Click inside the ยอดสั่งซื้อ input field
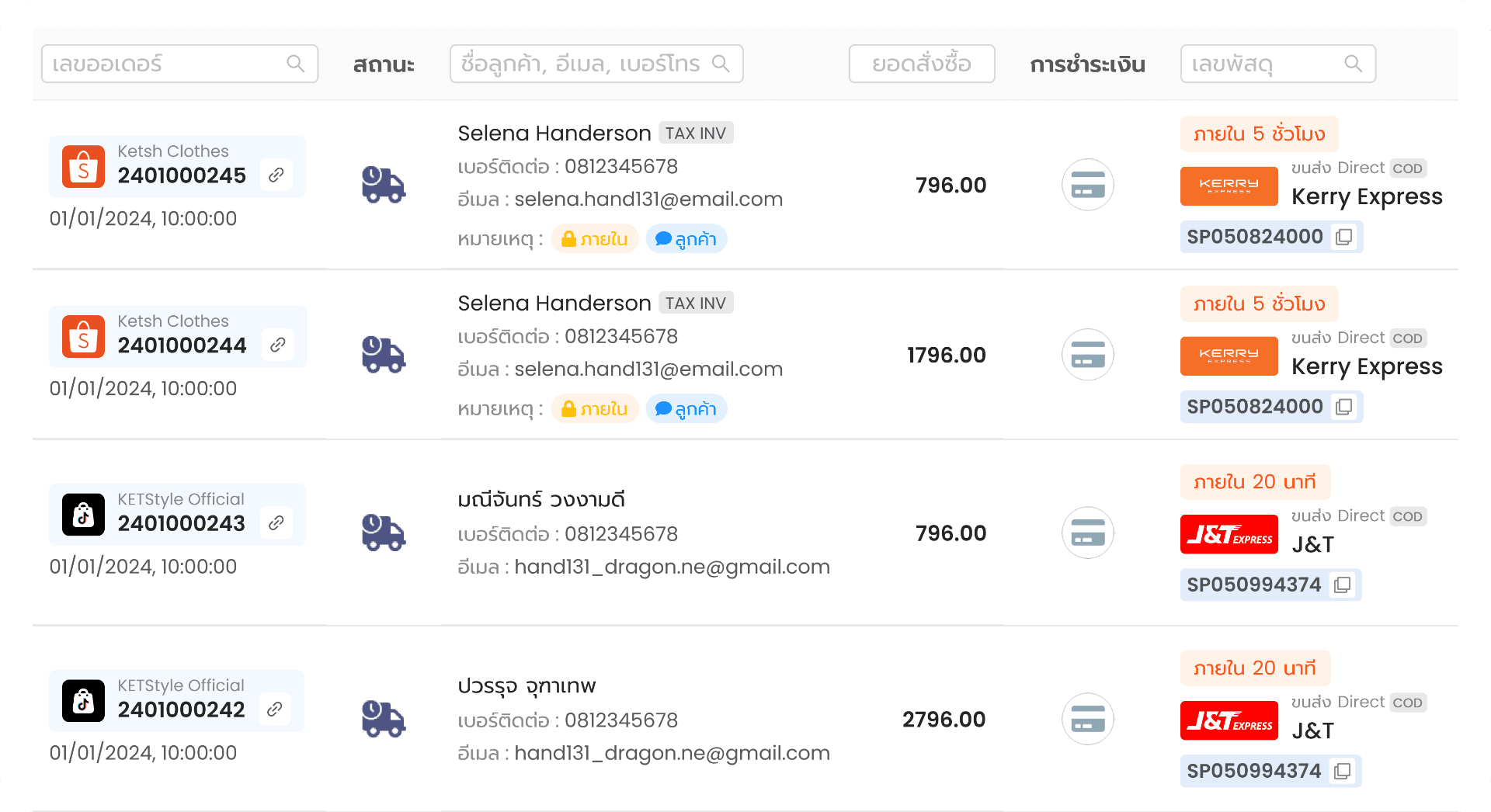Viewport: 1491px width, 812px height. [921, 64]
